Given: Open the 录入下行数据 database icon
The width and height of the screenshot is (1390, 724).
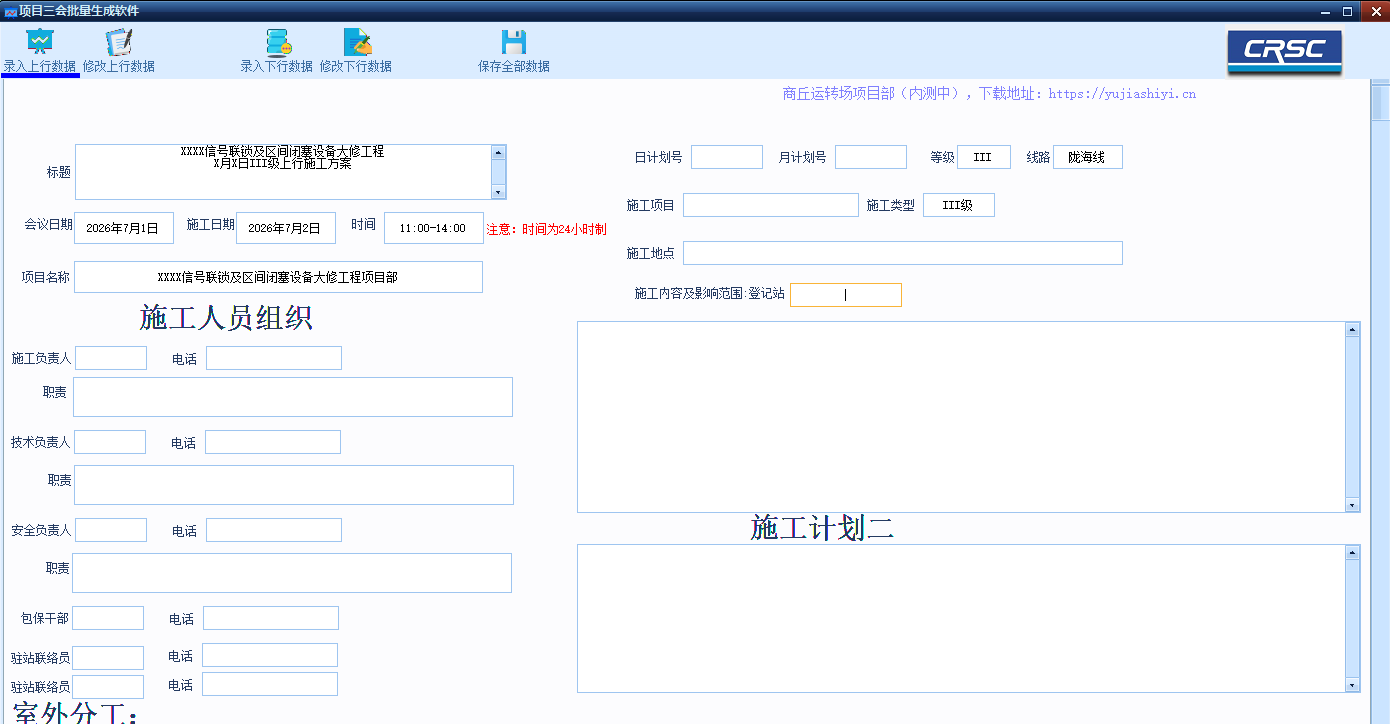Looking at the screenshot, I should click(277, 42).
